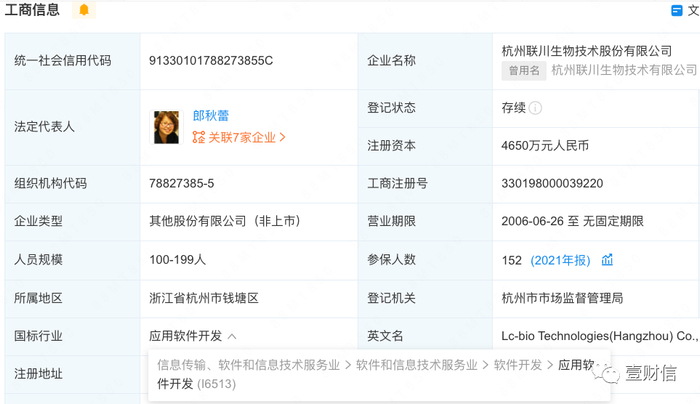Screen dimensions: 700x404
Task: Click the 国标行业 label
Action: (x=38, y=336)
